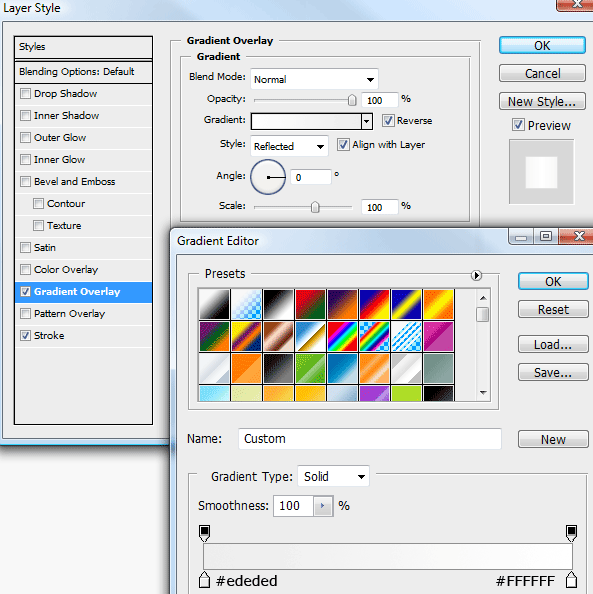593x594 pixels.
Task: Select the #ededed color stop
Action: [204, 579]
